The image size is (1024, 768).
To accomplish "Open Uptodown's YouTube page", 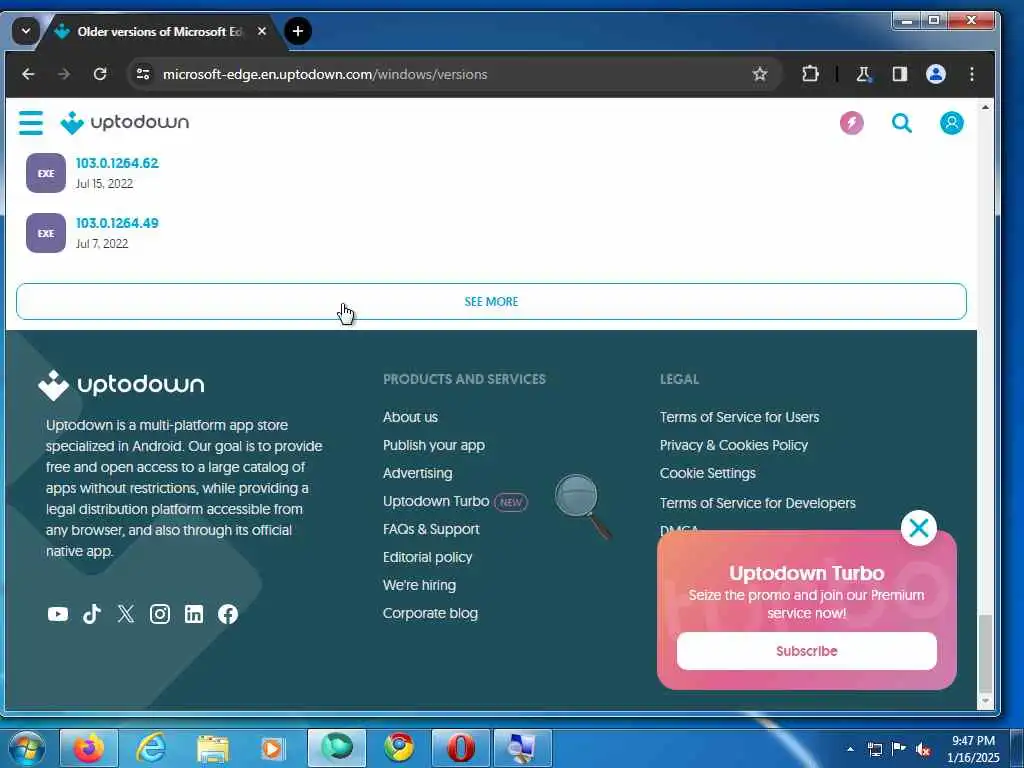I will tap(58, 614).
